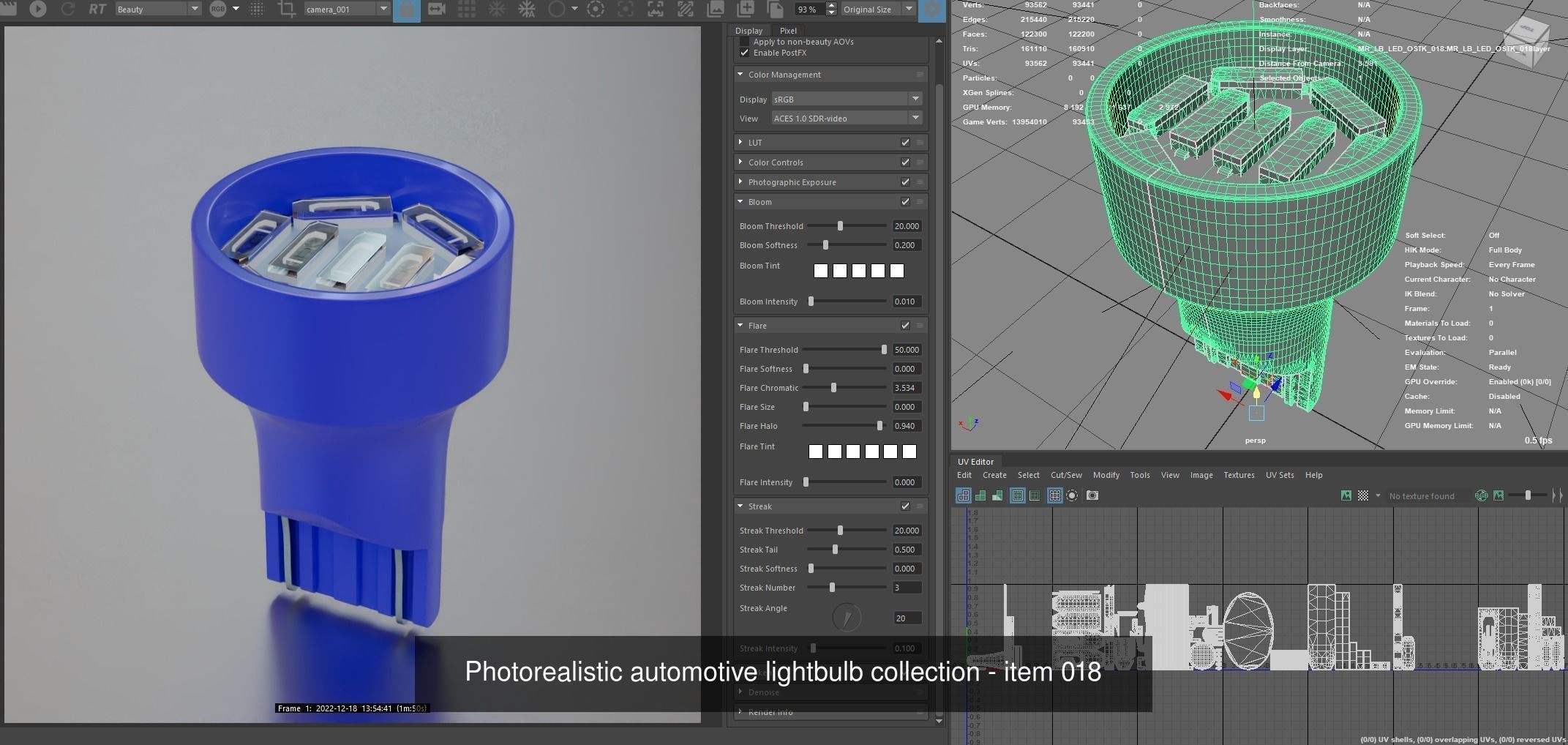1568x745 pixels.
Task: Expand the Color Controls section
Action: click(740, 162)
